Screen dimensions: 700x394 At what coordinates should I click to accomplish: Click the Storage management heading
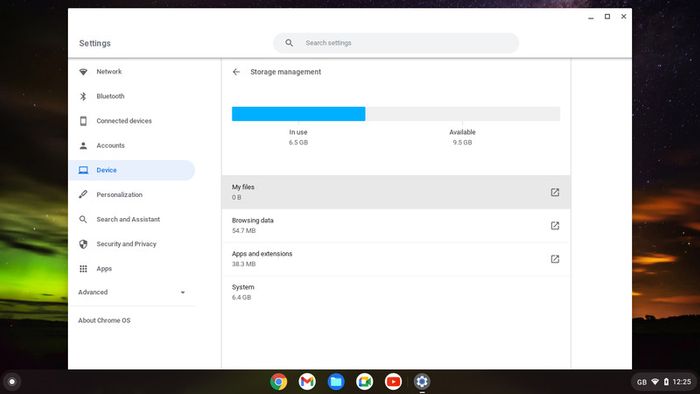[286, 72]
